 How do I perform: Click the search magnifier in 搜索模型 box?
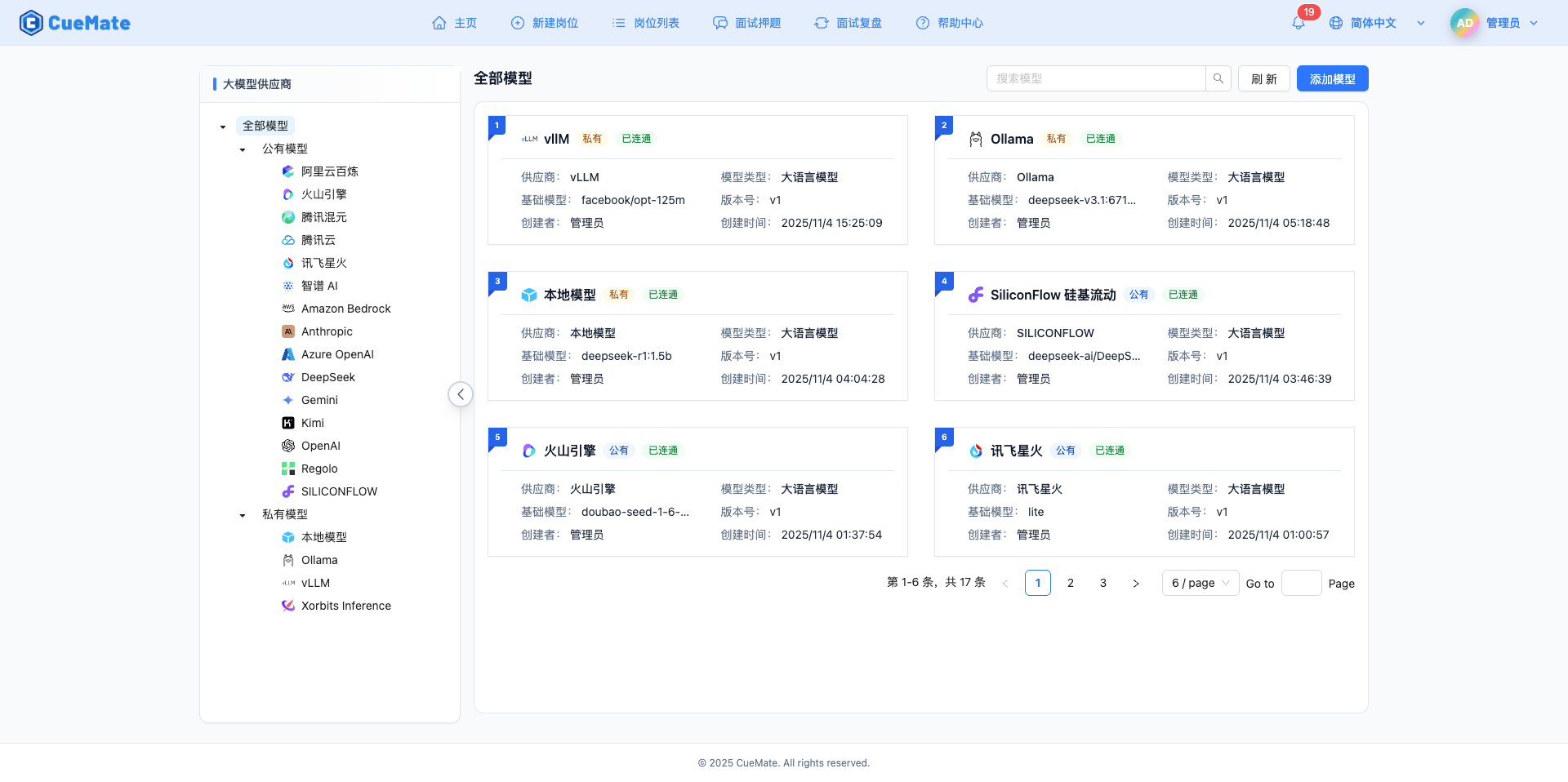pos(1218,78)
